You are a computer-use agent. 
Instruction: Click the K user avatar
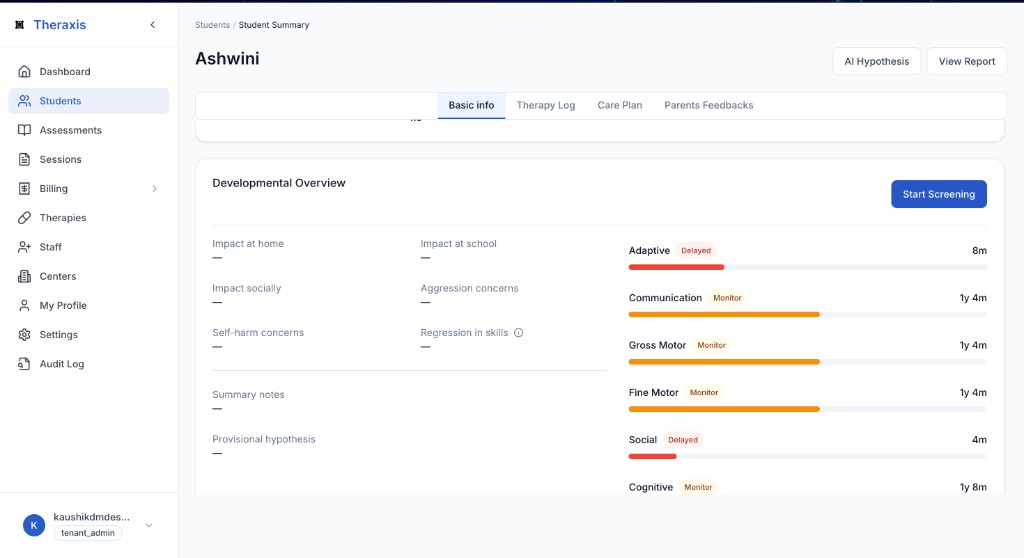[34, 525]
